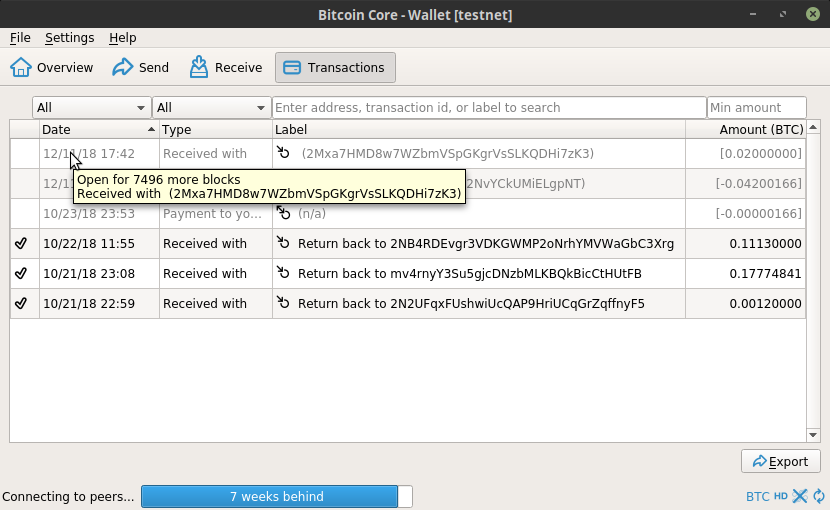This screenshot has width=830, height=510.
Task: Open the Receive tab
Action: [225, 68]
